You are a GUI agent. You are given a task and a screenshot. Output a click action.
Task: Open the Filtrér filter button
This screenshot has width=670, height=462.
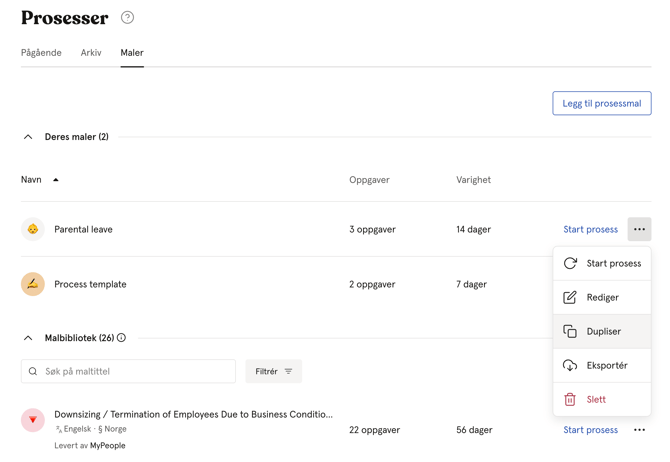(x=273, y=371)
